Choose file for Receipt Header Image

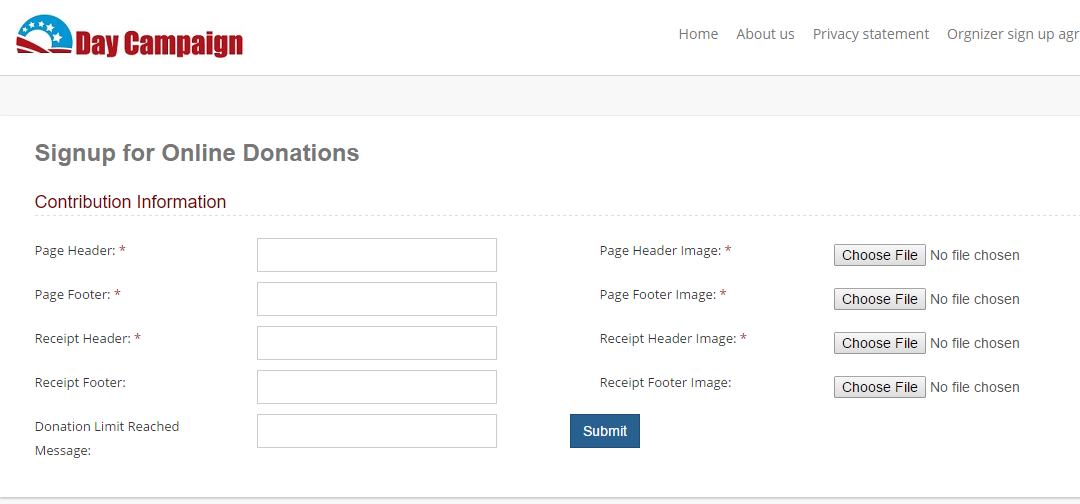880,344
